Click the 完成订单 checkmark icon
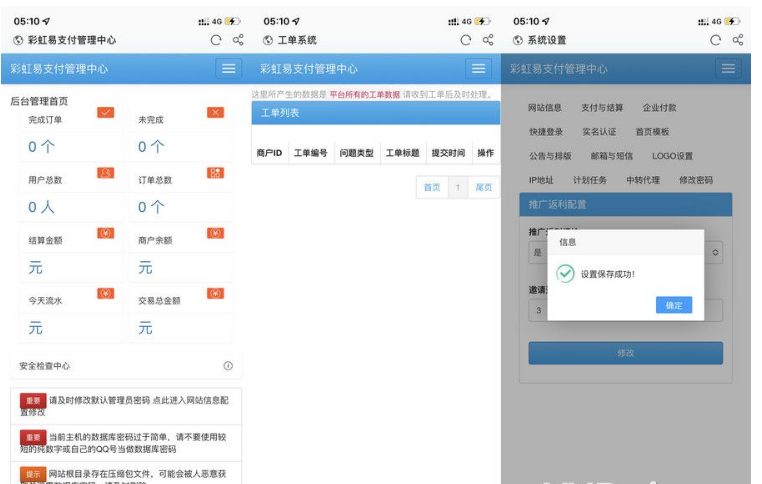Screen dimensions: 762x484 point(105,113)
